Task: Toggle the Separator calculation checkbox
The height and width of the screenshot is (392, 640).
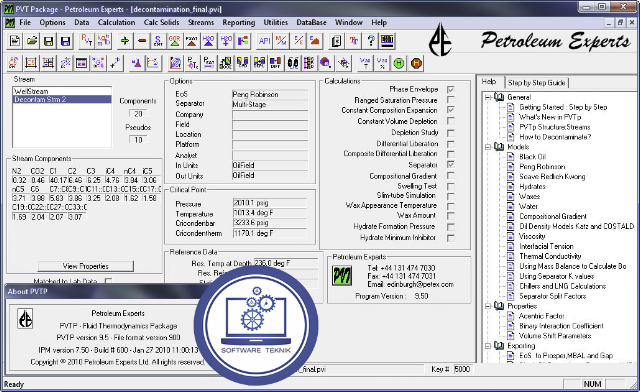Action: pos(451,165)
